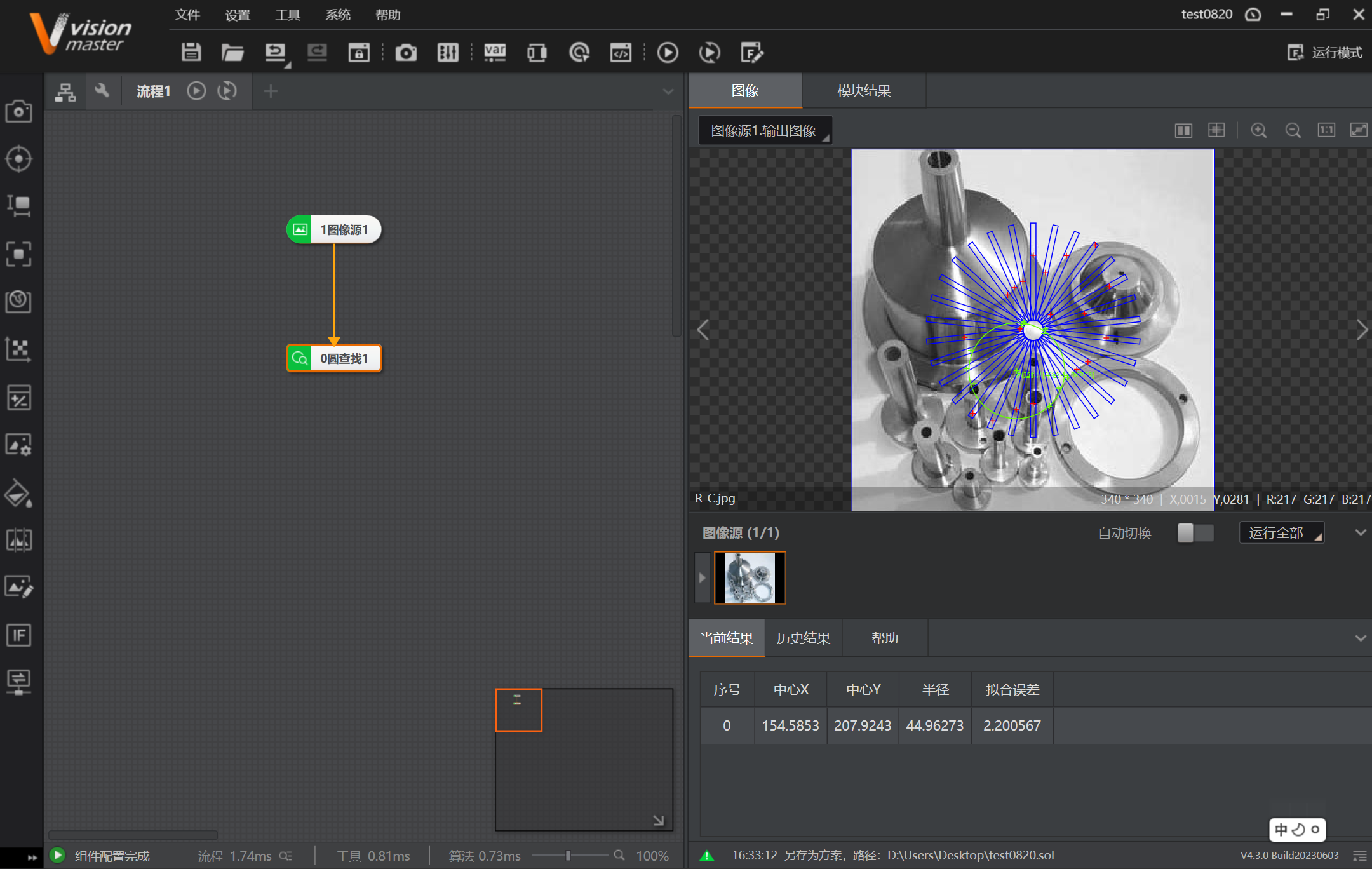Image resolution: width=1372 pixels, height=869 pixels.
Task: Switch to 运行模式
Action: pyautogui.click(x=1325, y=52)
